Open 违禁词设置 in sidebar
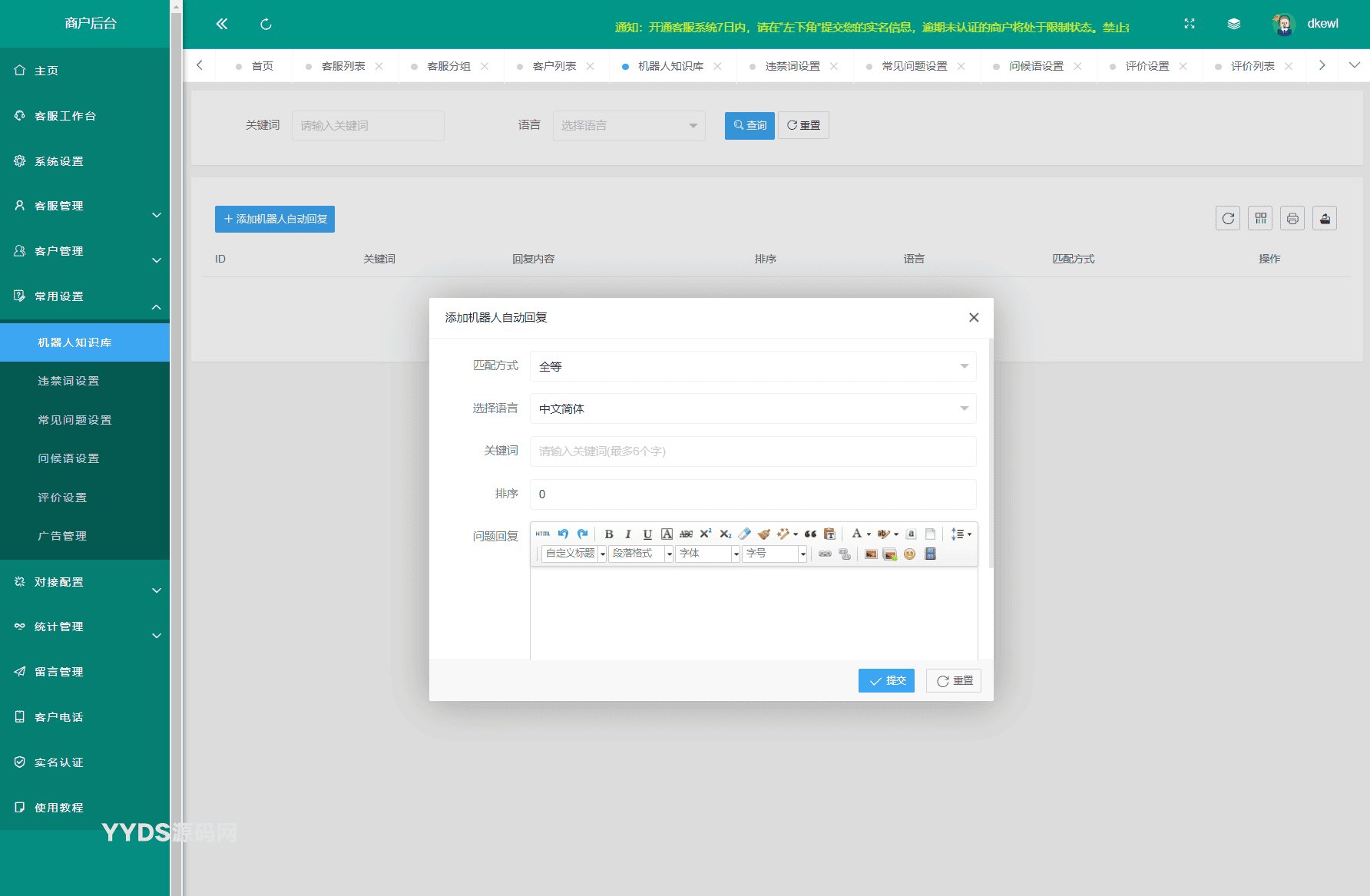 coord(84,381)
